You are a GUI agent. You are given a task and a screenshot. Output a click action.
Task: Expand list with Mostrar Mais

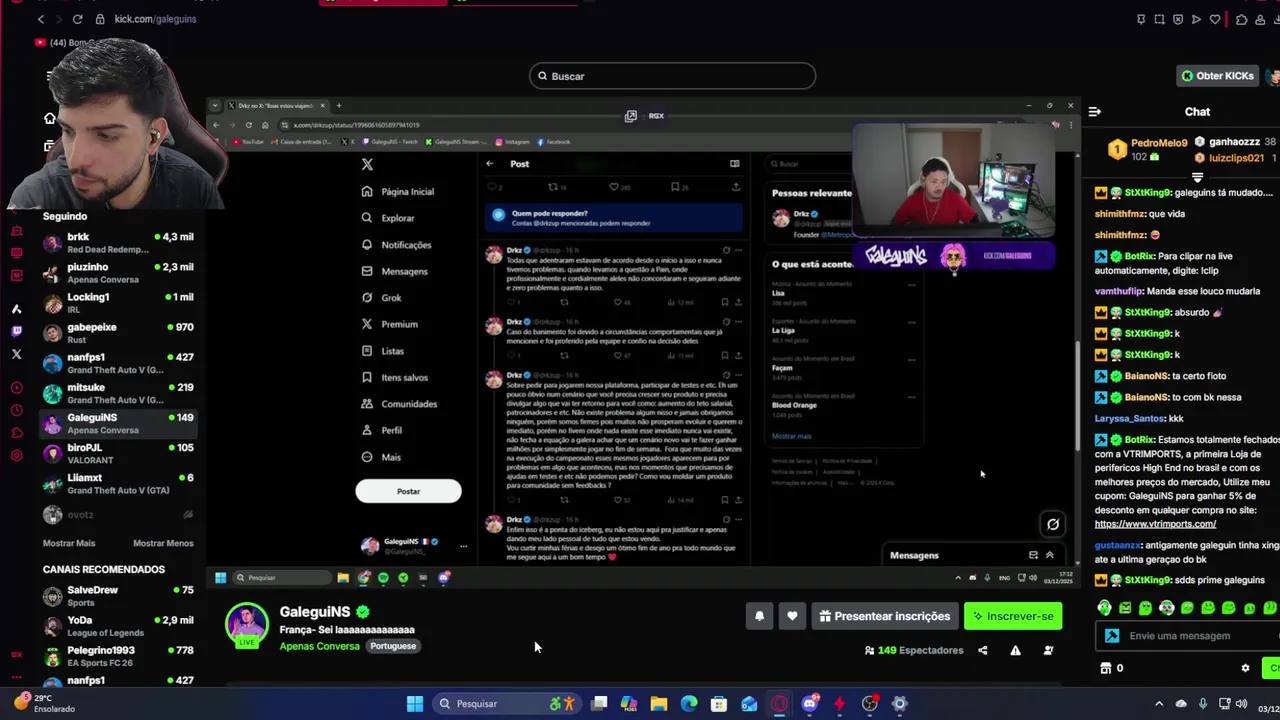click(69, 543)
